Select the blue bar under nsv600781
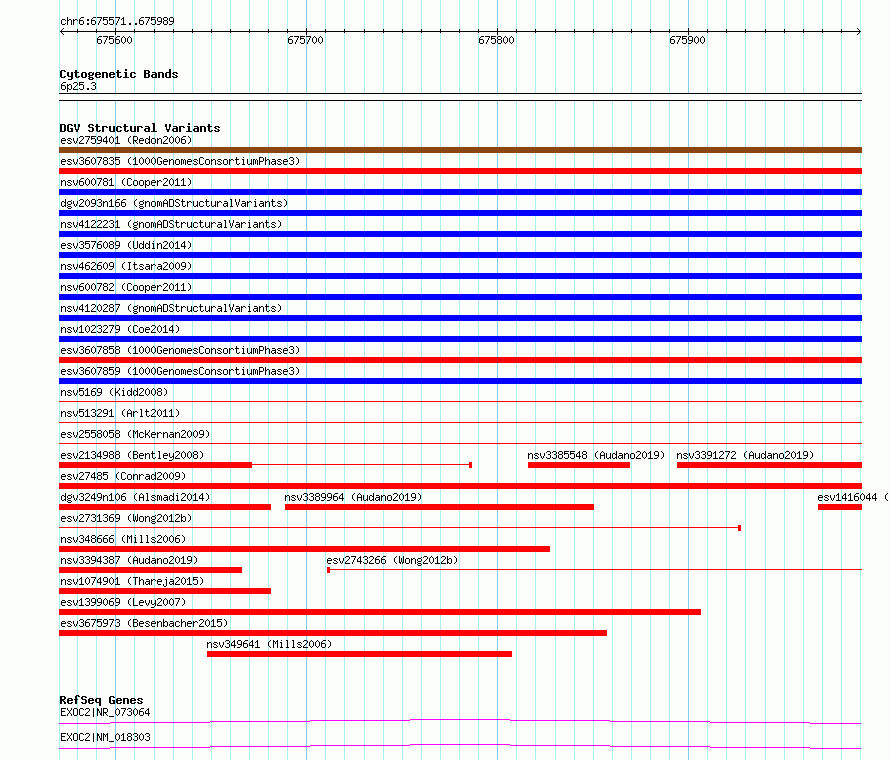Image resolution: width=890 pixels, height=760 pixels. [460, 192]
